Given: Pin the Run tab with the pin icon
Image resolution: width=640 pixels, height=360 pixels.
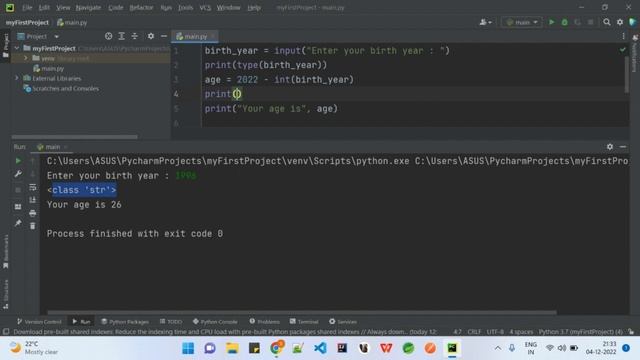Looking at the screenshot, I should point(18,223).
